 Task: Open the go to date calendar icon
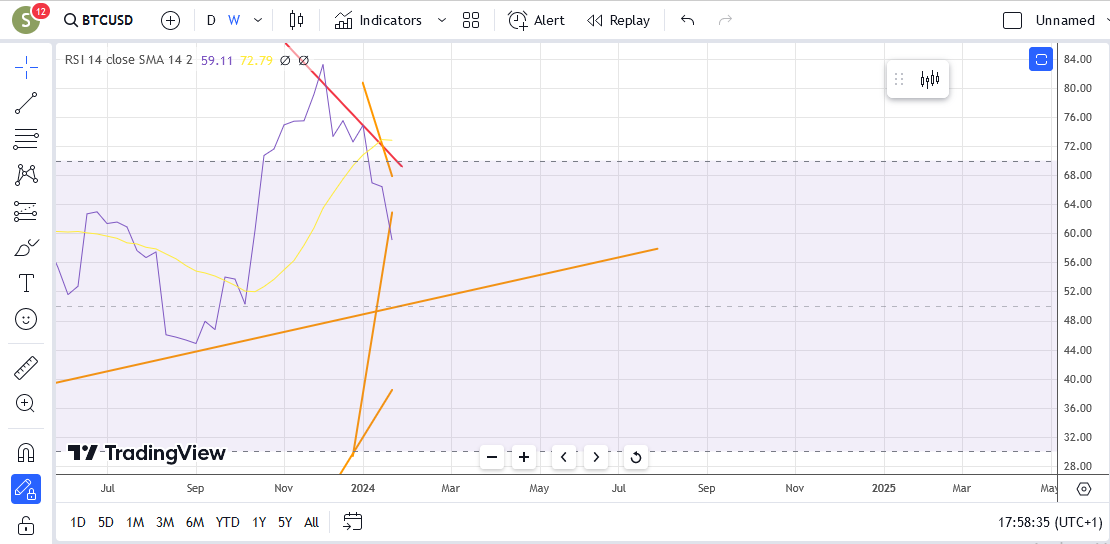tap(353, 523)
